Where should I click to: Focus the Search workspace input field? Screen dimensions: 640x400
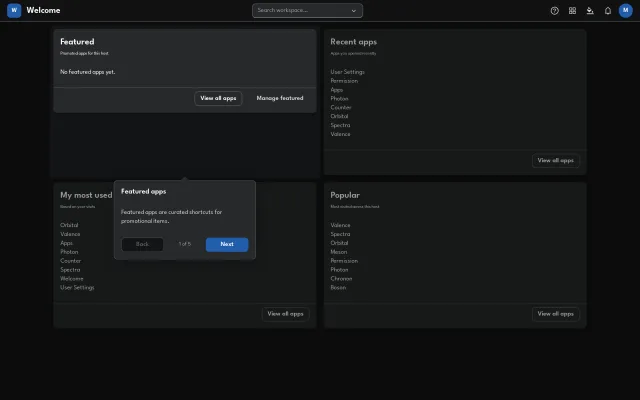[x=307, y=11]
